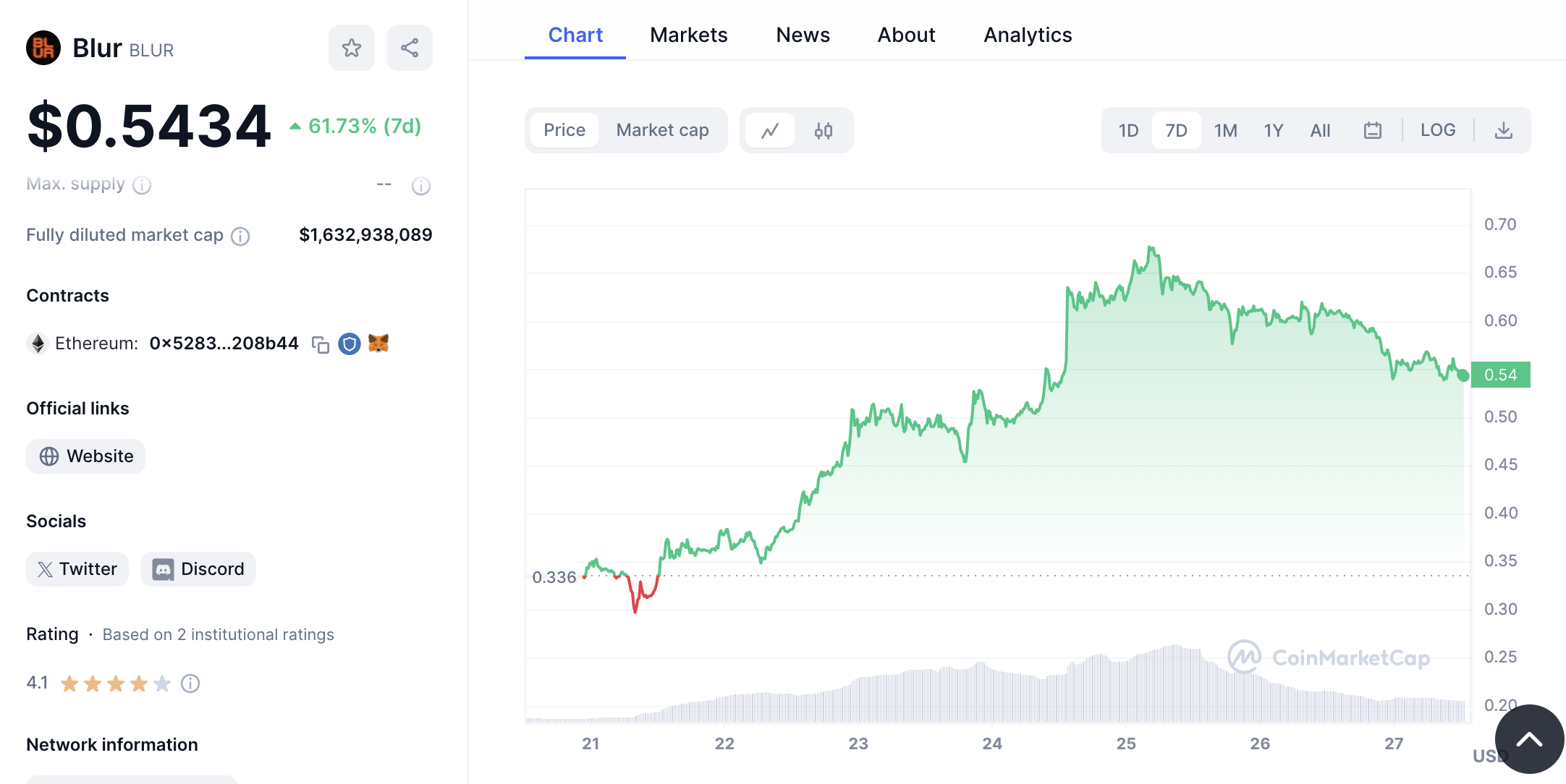Screen dimensions: 1566x784
Task: Open Max. supply info tooltip
Action: click(143, 185)
